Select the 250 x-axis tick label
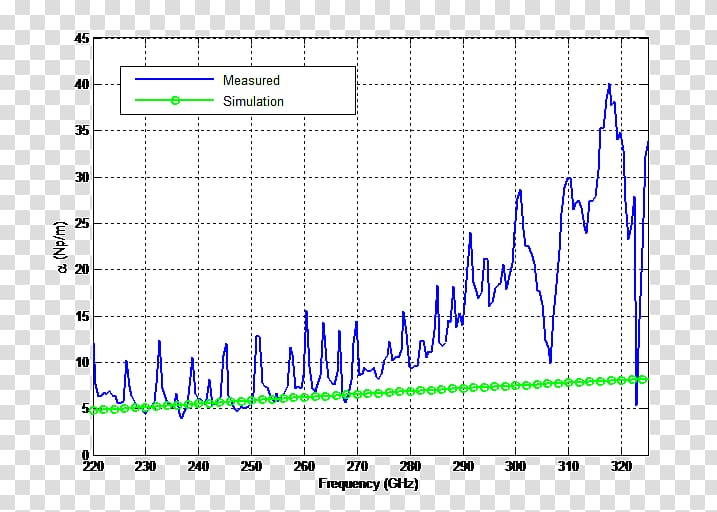This screenshot has width=717, height=512. pos(251,467)
